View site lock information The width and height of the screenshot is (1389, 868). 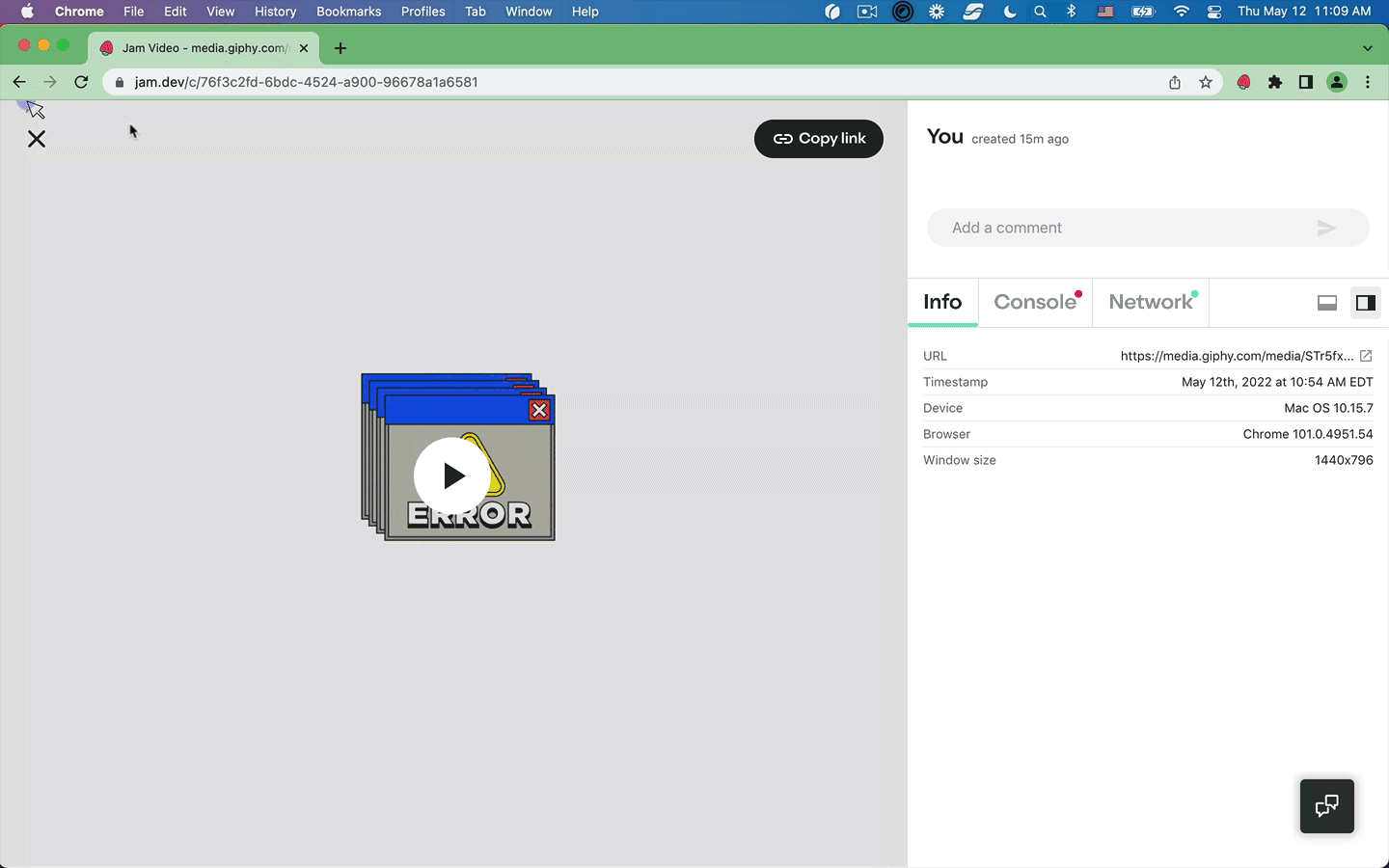pos(120,82)
